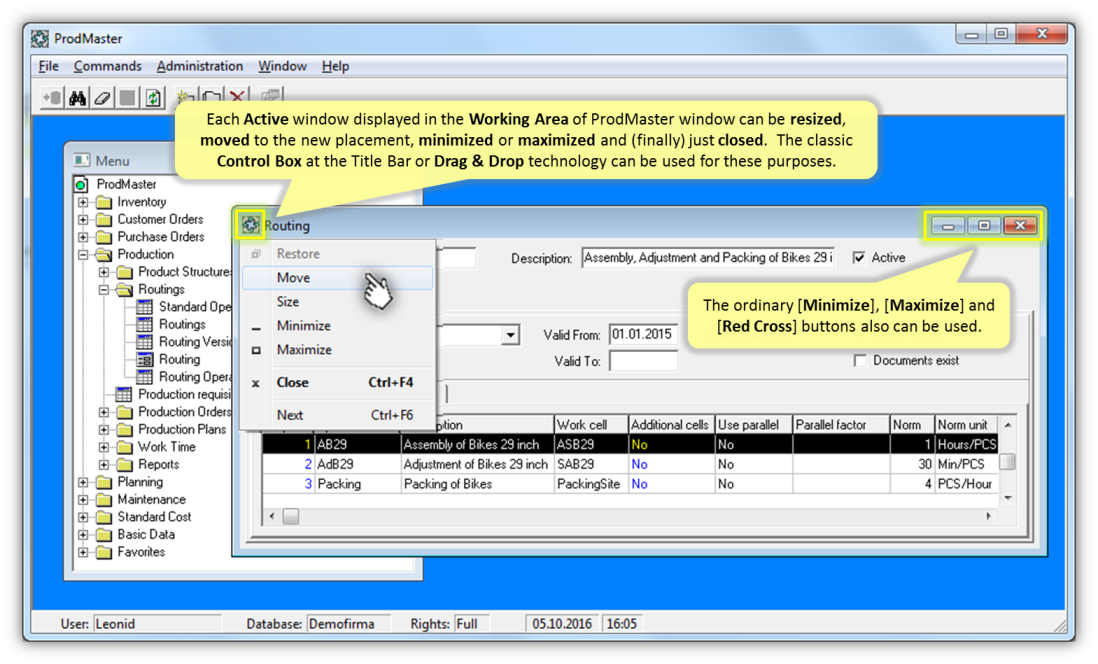Click the open folder toolbar icon

coord(211,98)
